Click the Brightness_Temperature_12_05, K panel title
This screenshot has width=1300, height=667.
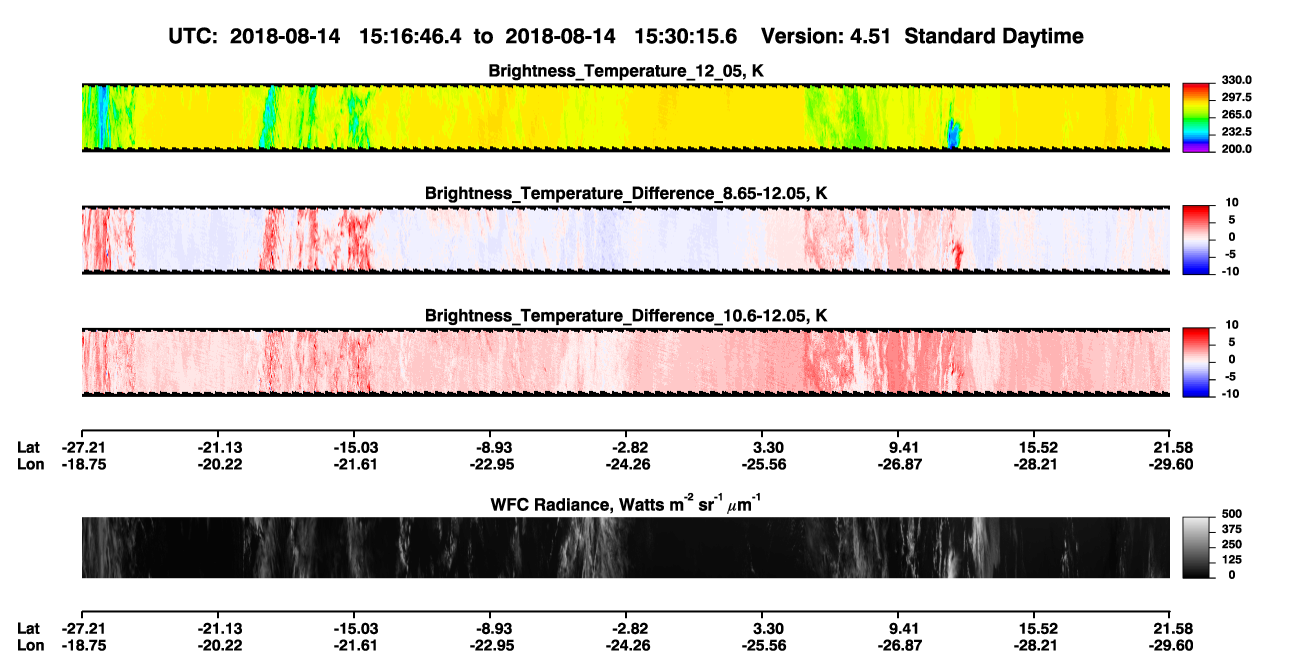pyautogui.click(x=626, y=72)
